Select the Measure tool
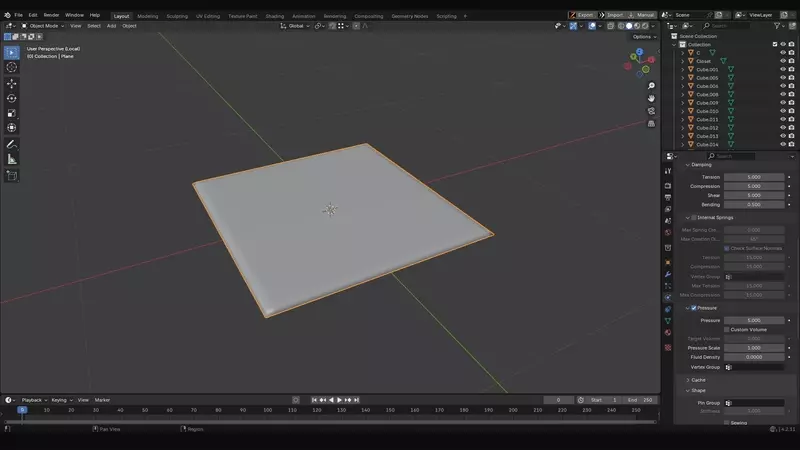 [12, 159]
